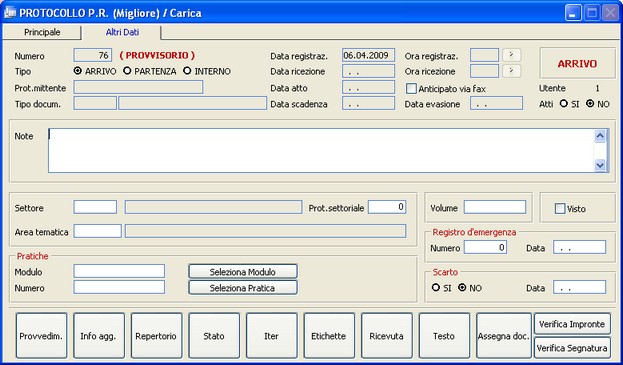
Task: Set Atti option to NO
Action: [590, 104]
